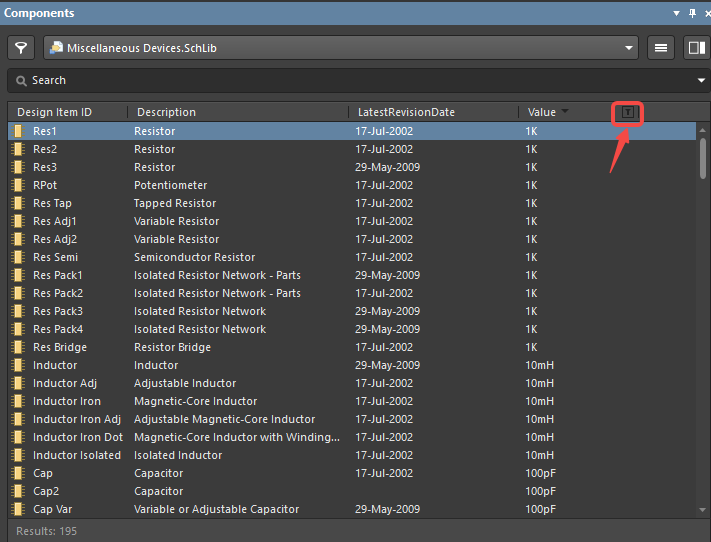711x542 pixels.
Task: Click the component icon next to RPot
Action: point(17,185)
